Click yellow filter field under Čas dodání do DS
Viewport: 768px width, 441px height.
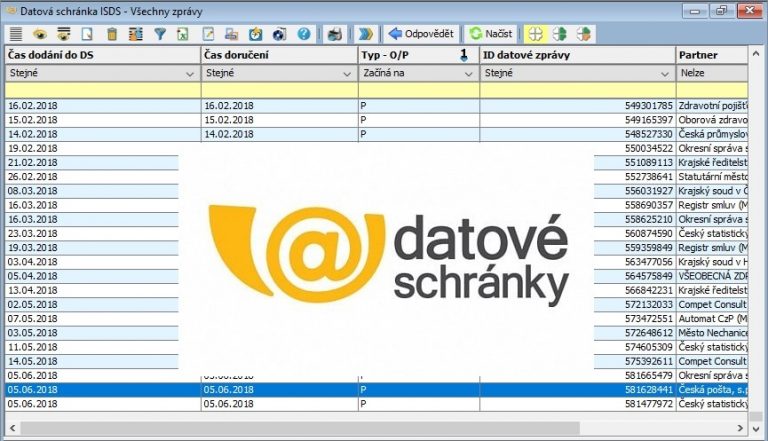[x=103, y=90]
